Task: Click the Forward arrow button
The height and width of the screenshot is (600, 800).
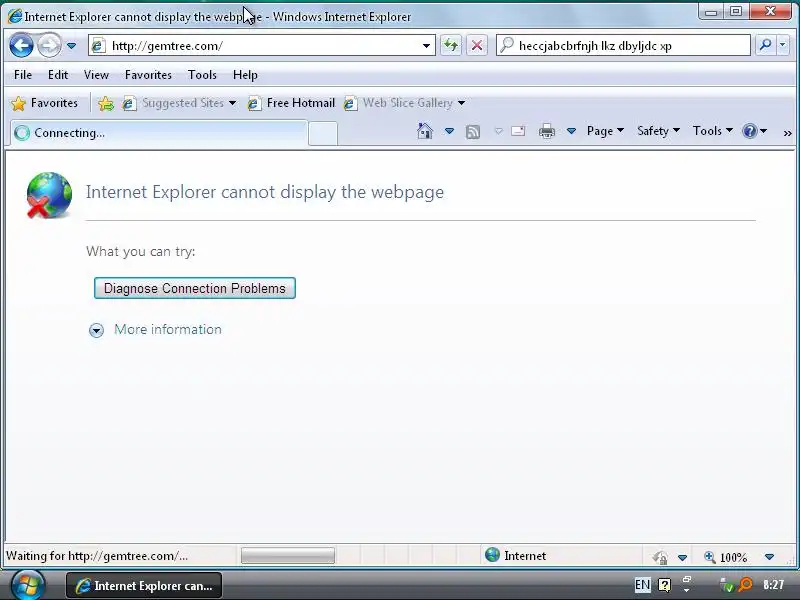Action: (x=49, y=46)
